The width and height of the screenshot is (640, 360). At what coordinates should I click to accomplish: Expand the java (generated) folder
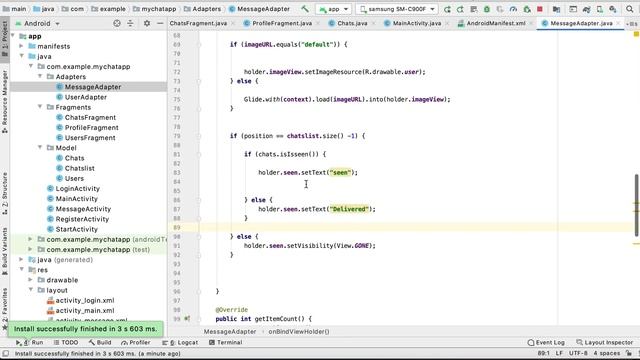[x=21, y=260]
